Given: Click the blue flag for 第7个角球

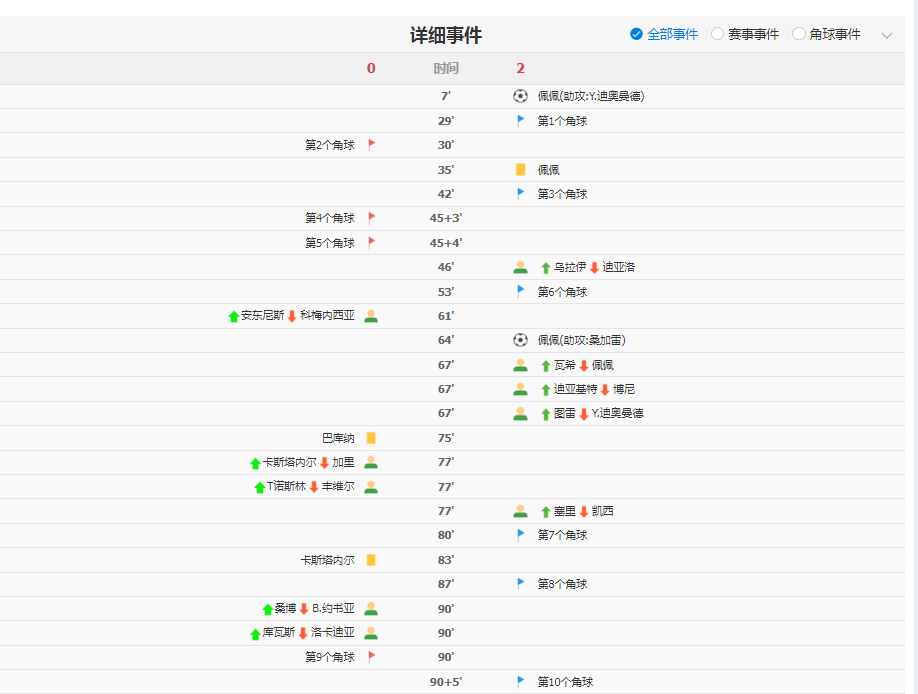Looking at the screenshot, I should coord(520,535).
